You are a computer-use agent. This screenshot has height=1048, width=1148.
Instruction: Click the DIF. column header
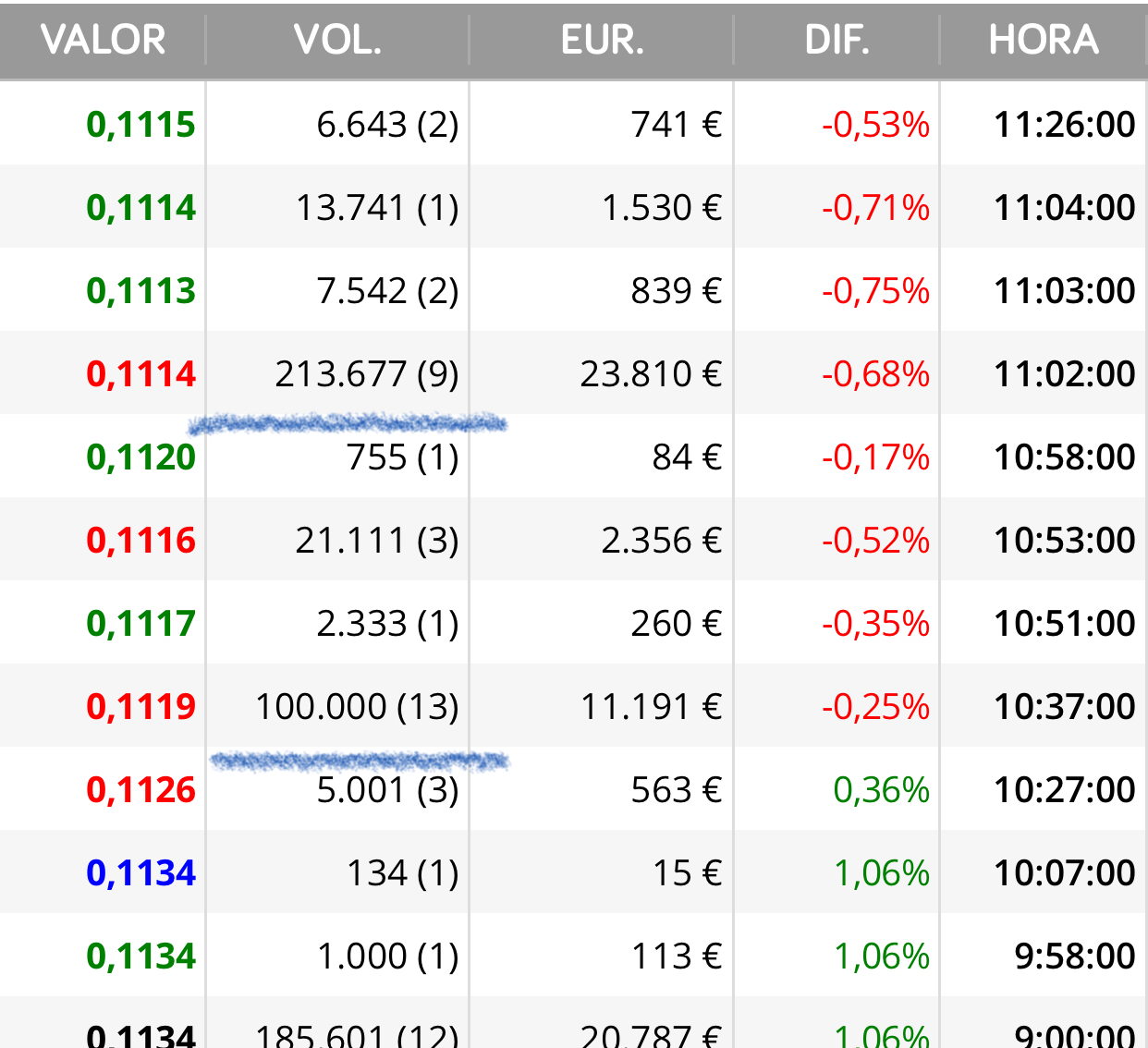[837, 40]
